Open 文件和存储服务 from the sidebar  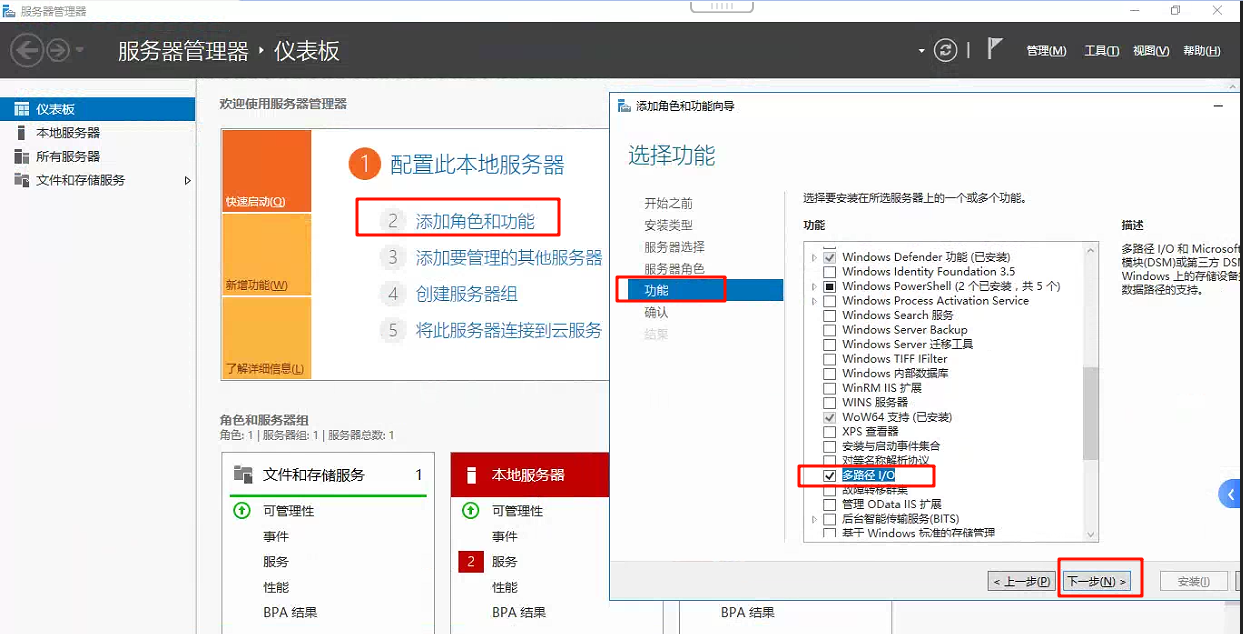click(77, 180)
